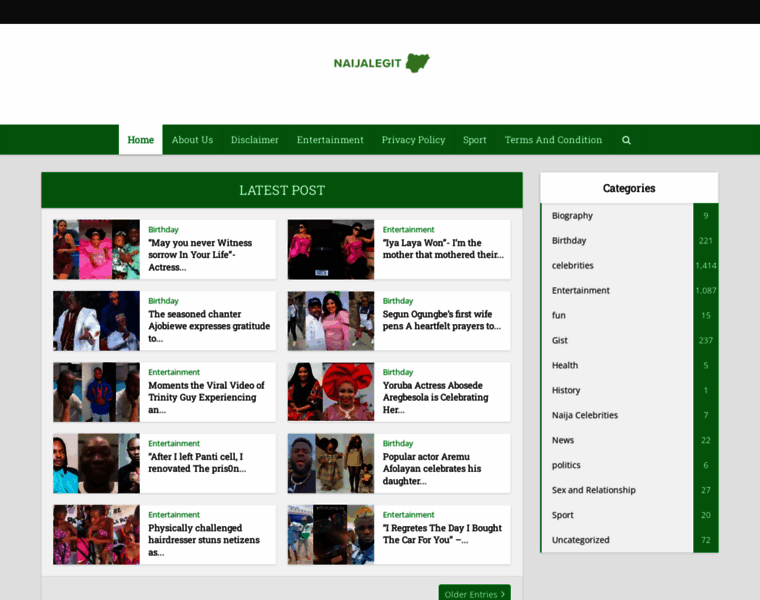
Task: Click the NaijaLegit logo
Action: (x=381, y=63)
